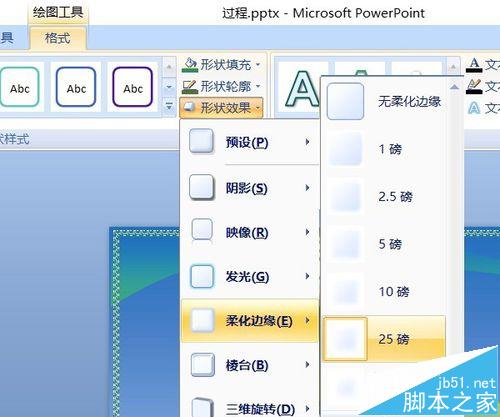Apply the blue outlined Abc shape style

click(76, 87)
